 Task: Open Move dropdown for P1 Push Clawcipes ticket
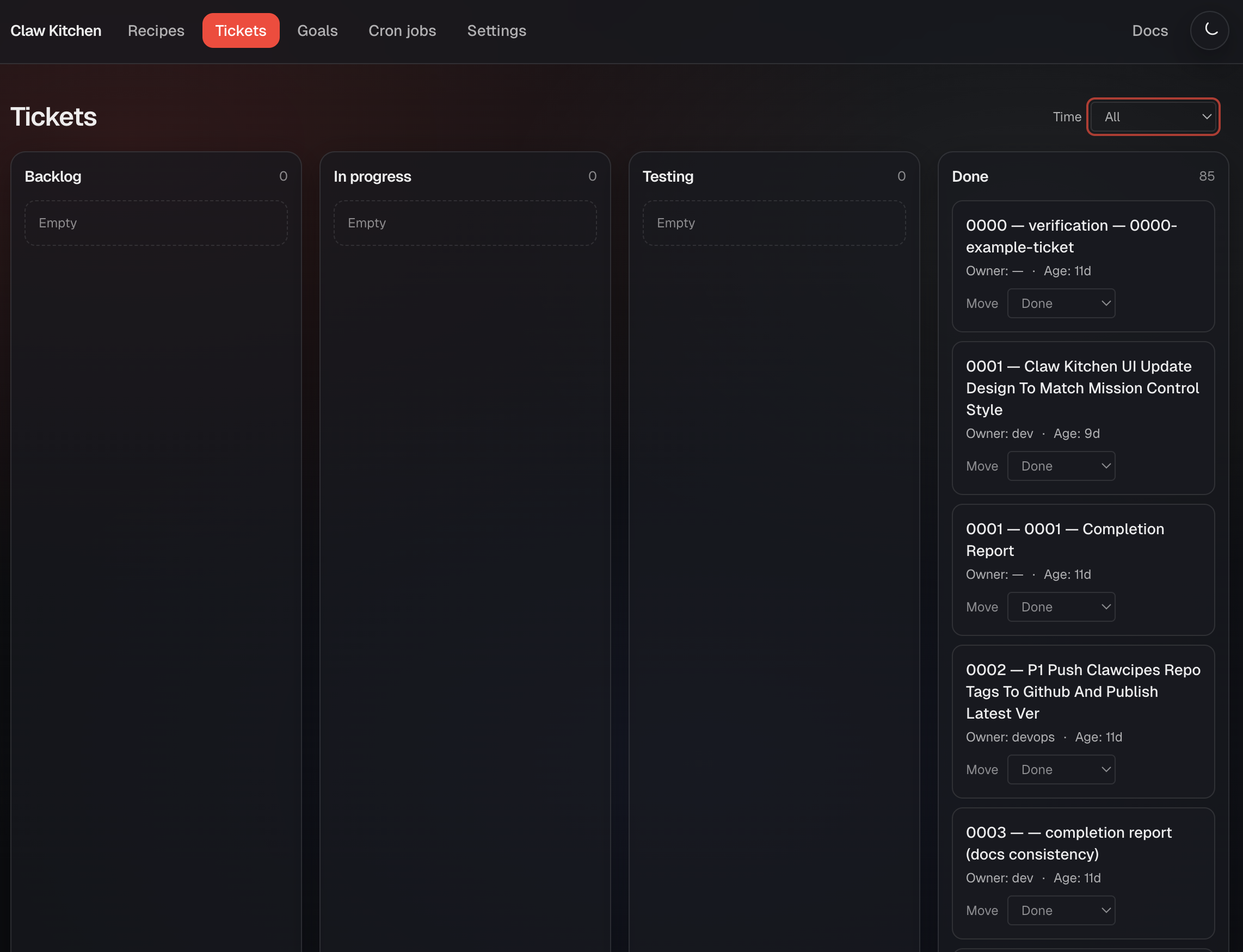(x=1061, y=770)
